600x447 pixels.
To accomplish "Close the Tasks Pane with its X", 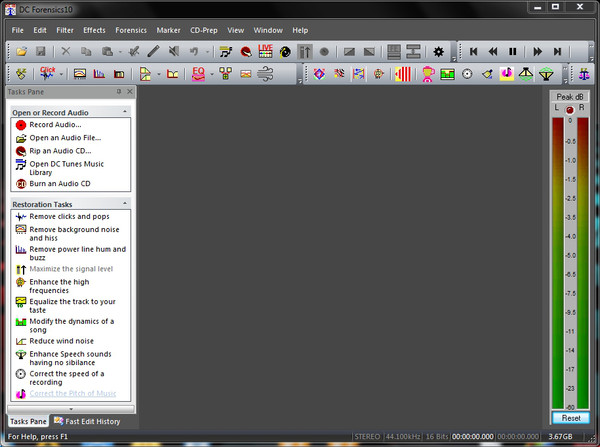I will [x=128, y=91].
